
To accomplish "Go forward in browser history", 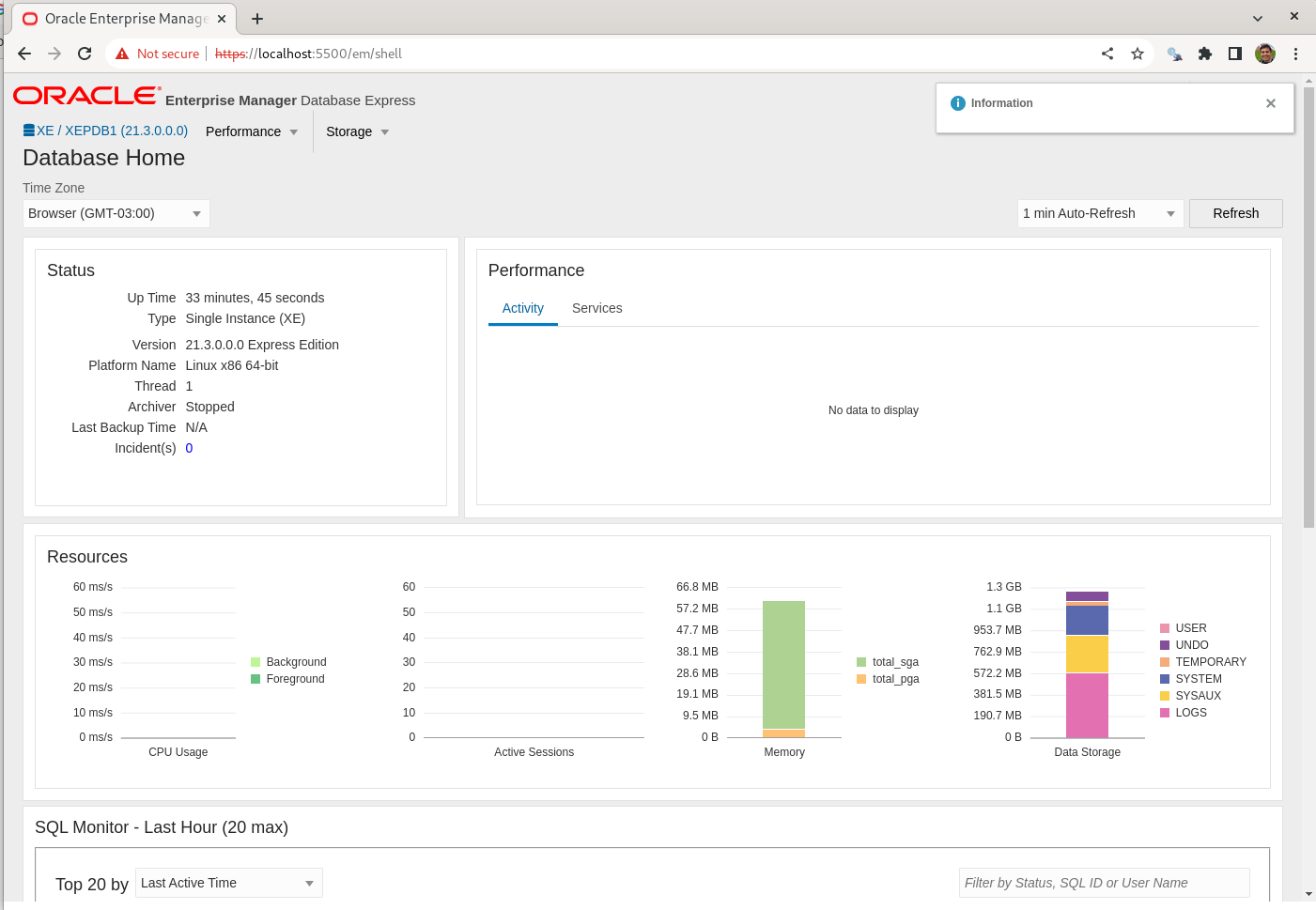I will point(54,54).
